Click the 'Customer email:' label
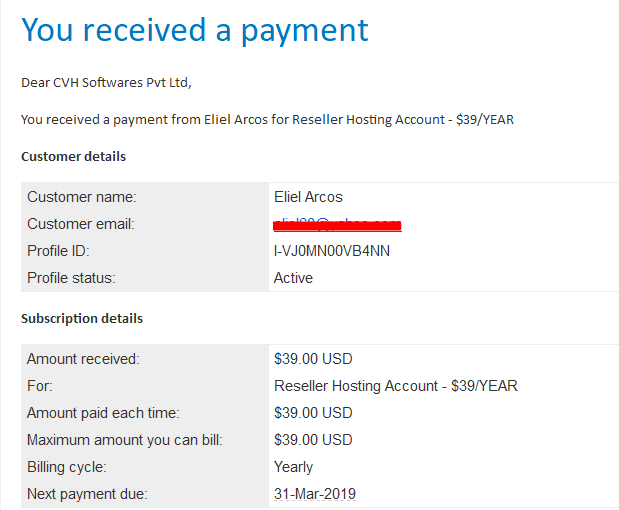 (81, 224)
